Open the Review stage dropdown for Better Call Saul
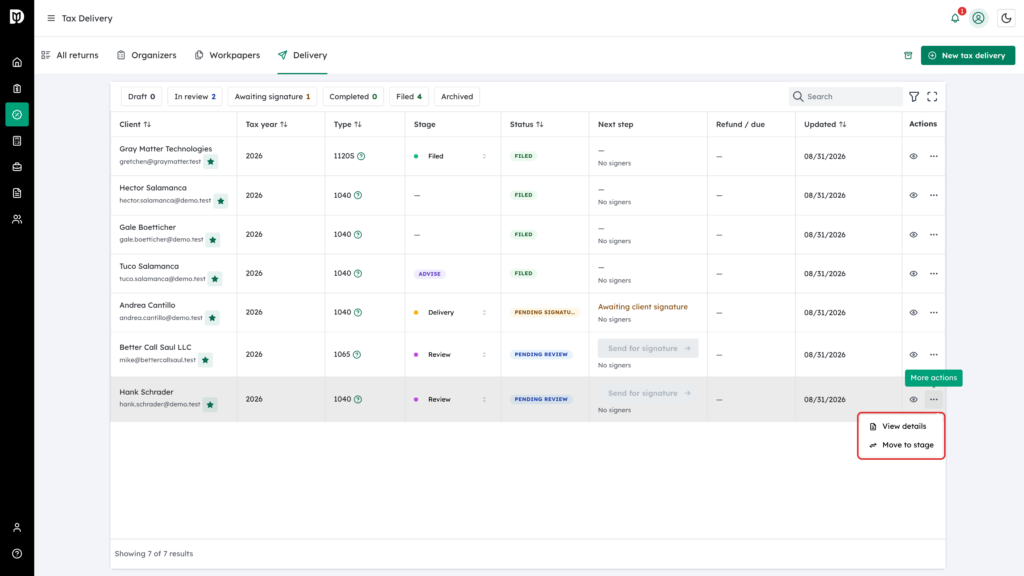Image resolution: width=1024 pixels, height=576 pixels. [451, 355]
